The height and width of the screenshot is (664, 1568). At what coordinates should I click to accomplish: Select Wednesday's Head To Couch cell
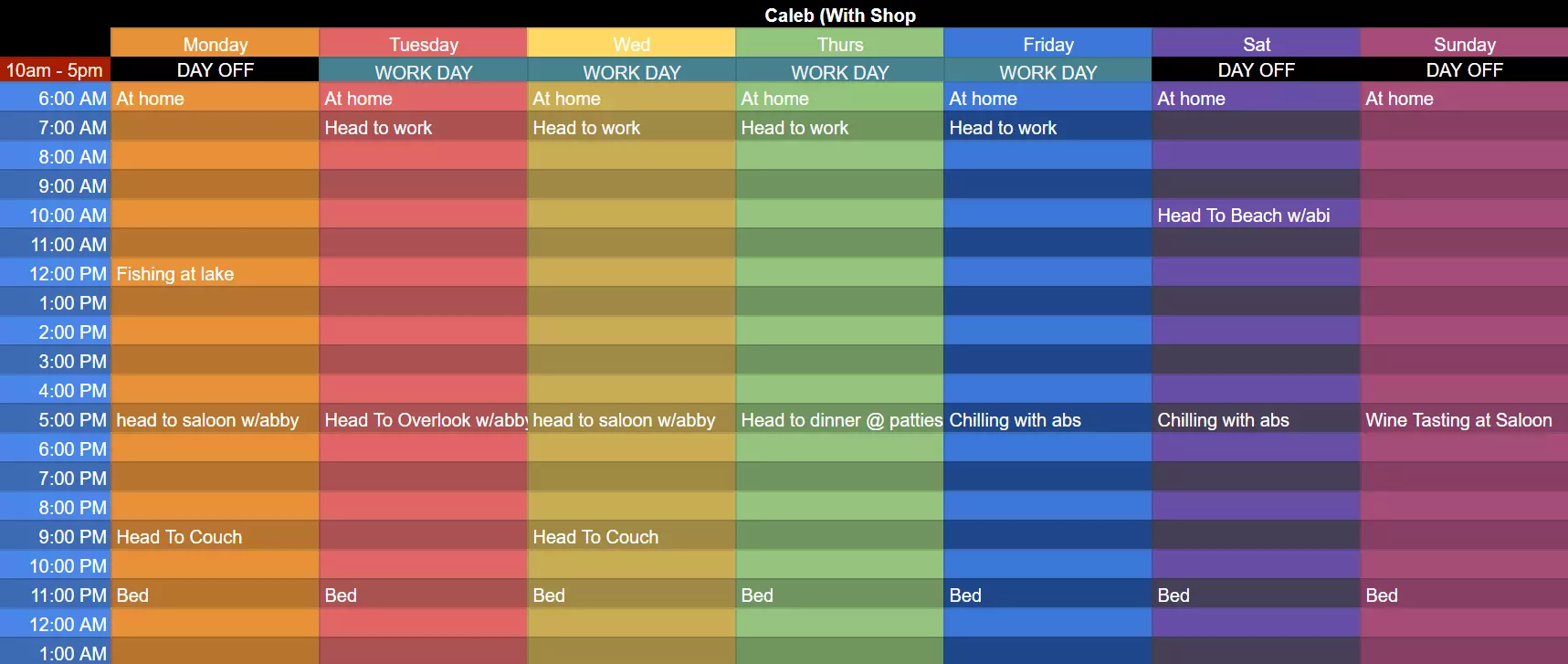click(631, 537)
